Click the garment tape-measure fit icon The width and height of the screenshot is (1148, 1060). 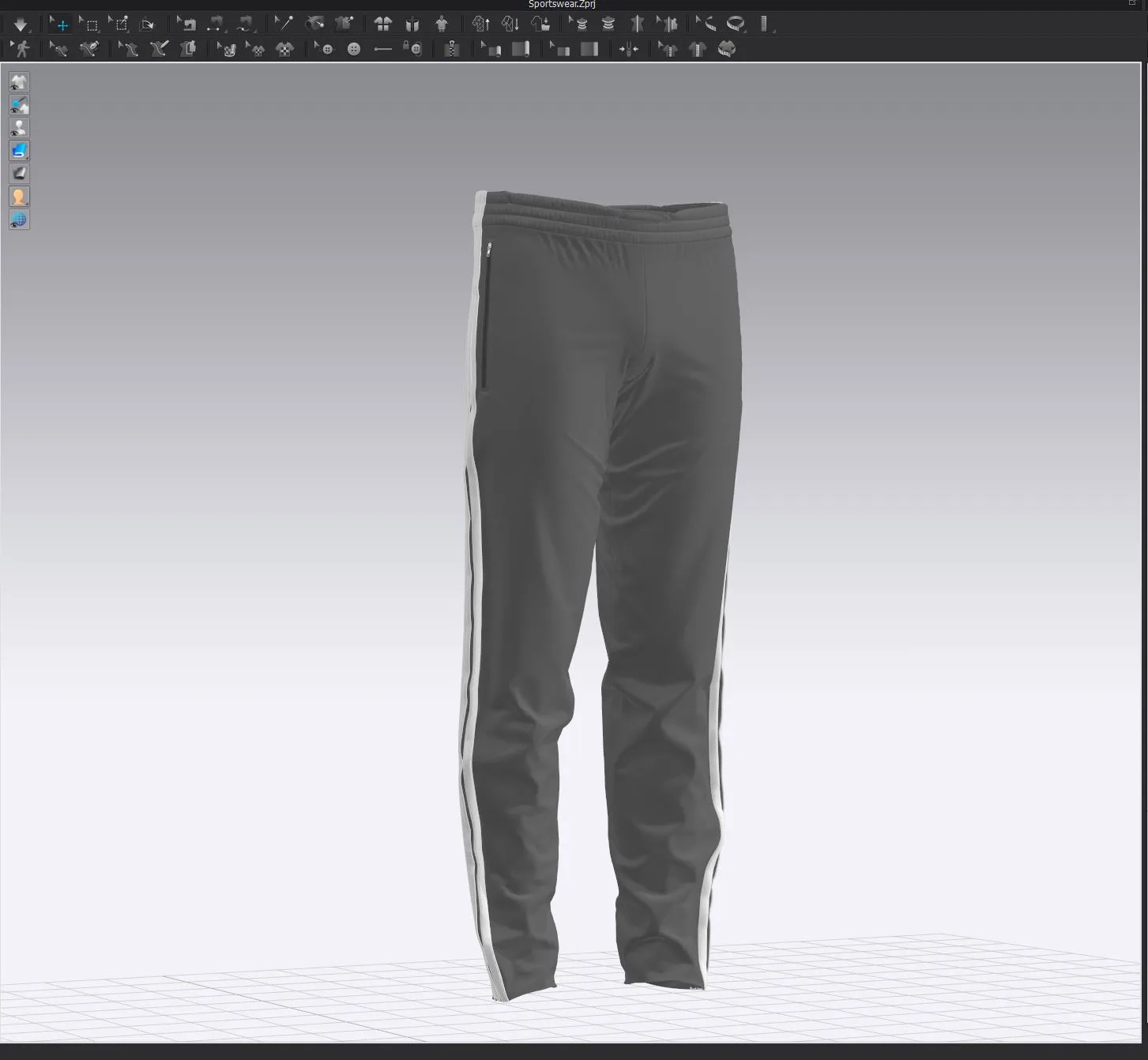pyautogui.click(x=727, y=49)
